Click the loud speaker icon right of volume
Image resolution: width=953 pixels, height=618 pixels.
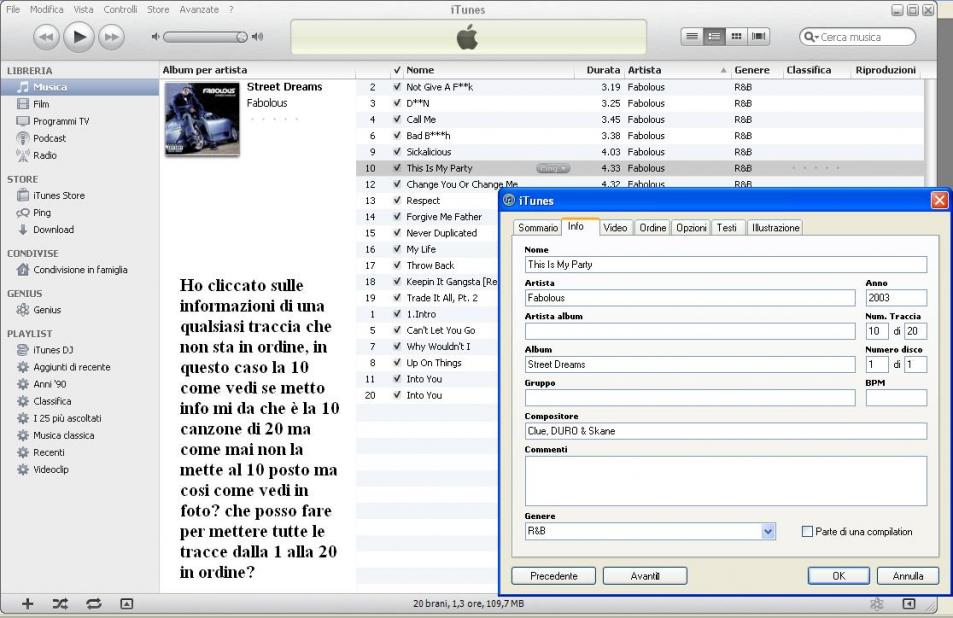258,37
